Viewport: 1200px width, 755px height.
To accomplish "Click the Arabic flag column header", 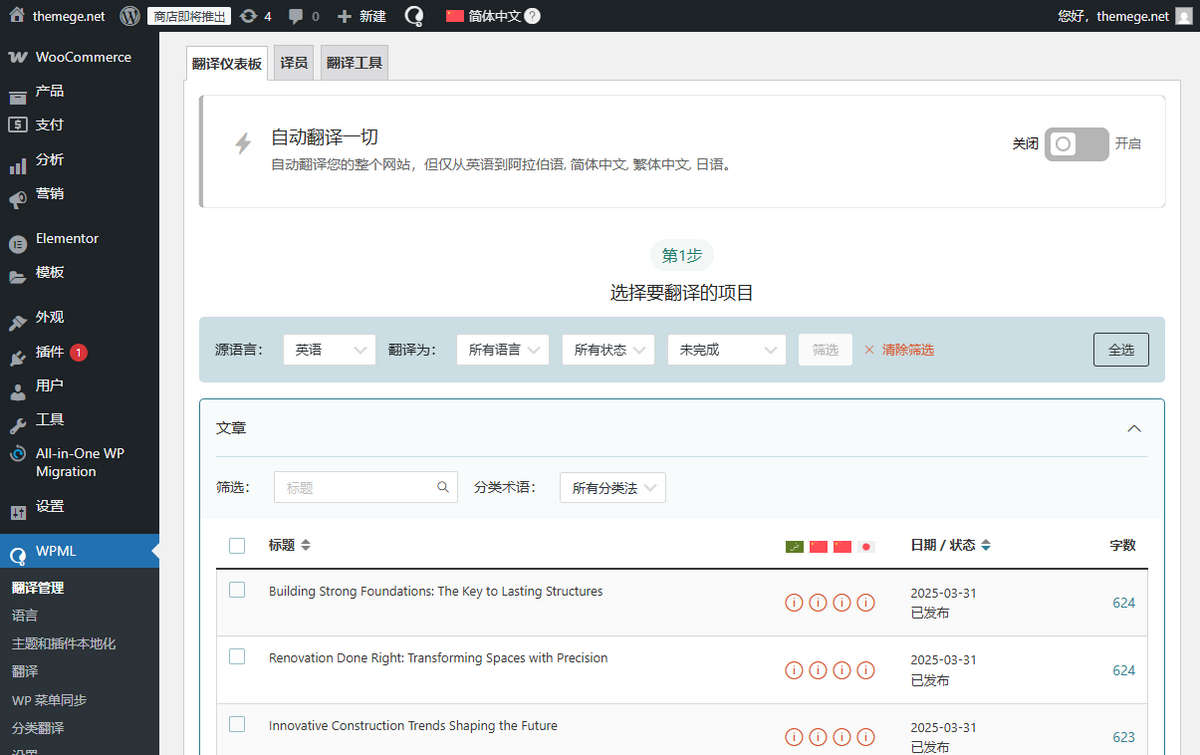I will click(795, 546).
